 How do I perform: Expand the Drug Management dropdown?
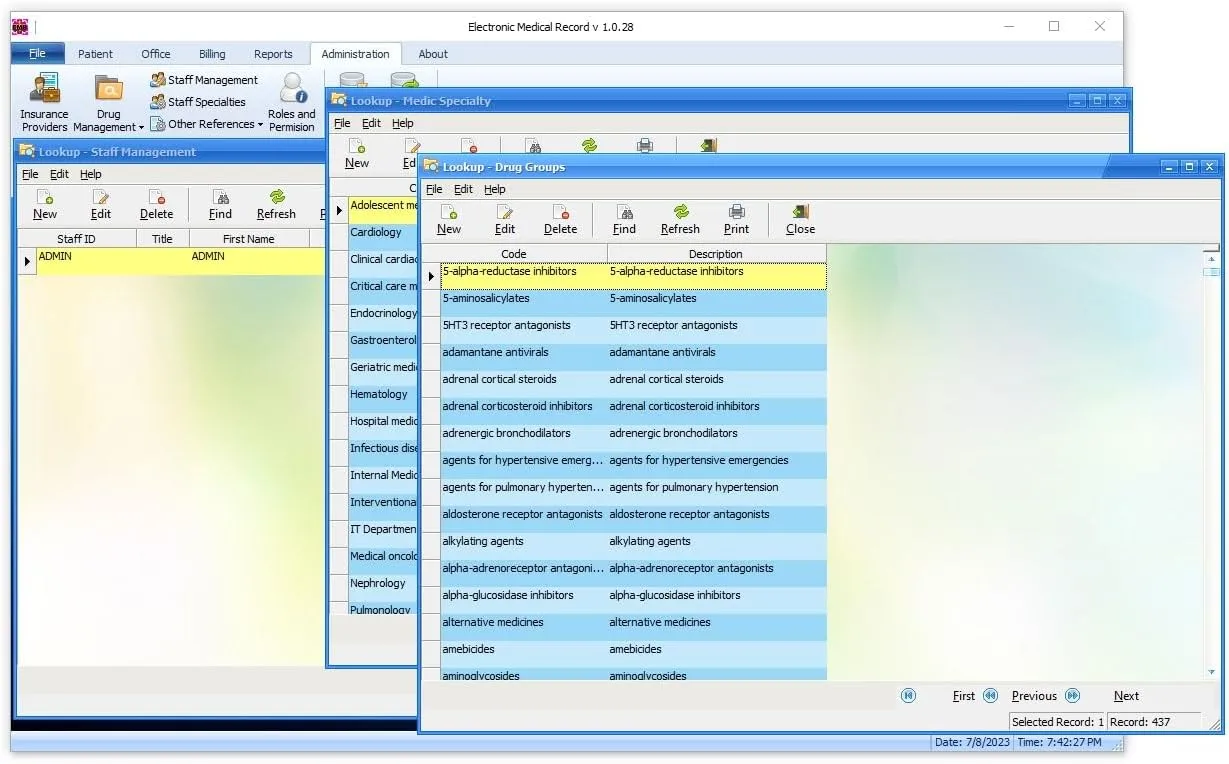(x=140, y=127)
